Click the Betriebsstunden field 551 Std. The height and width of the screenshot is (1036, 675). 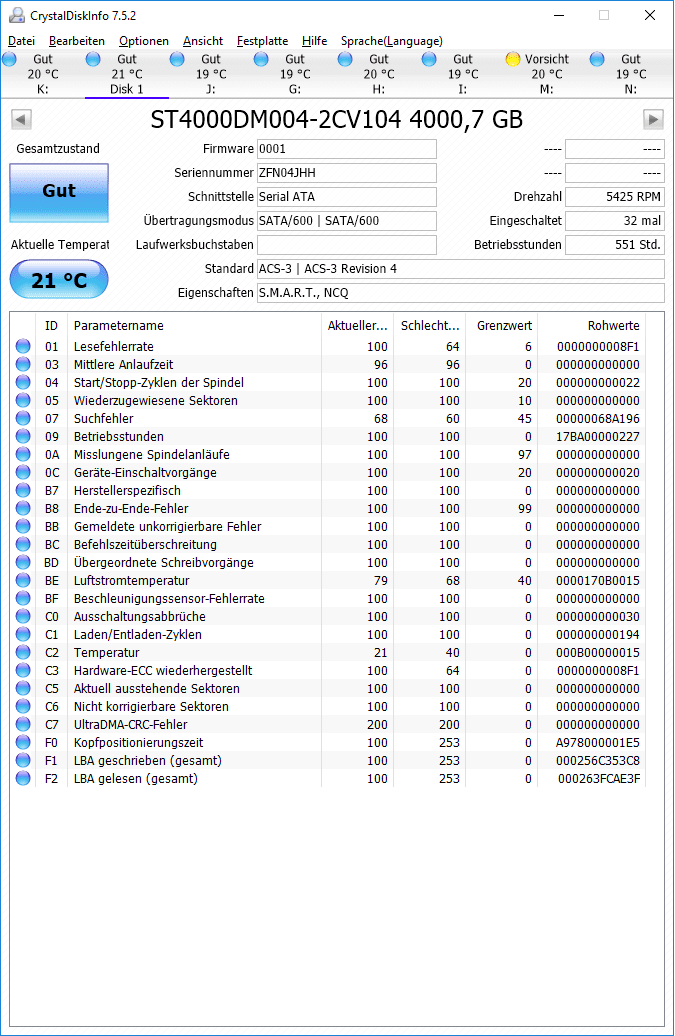(x=615, y=244)
